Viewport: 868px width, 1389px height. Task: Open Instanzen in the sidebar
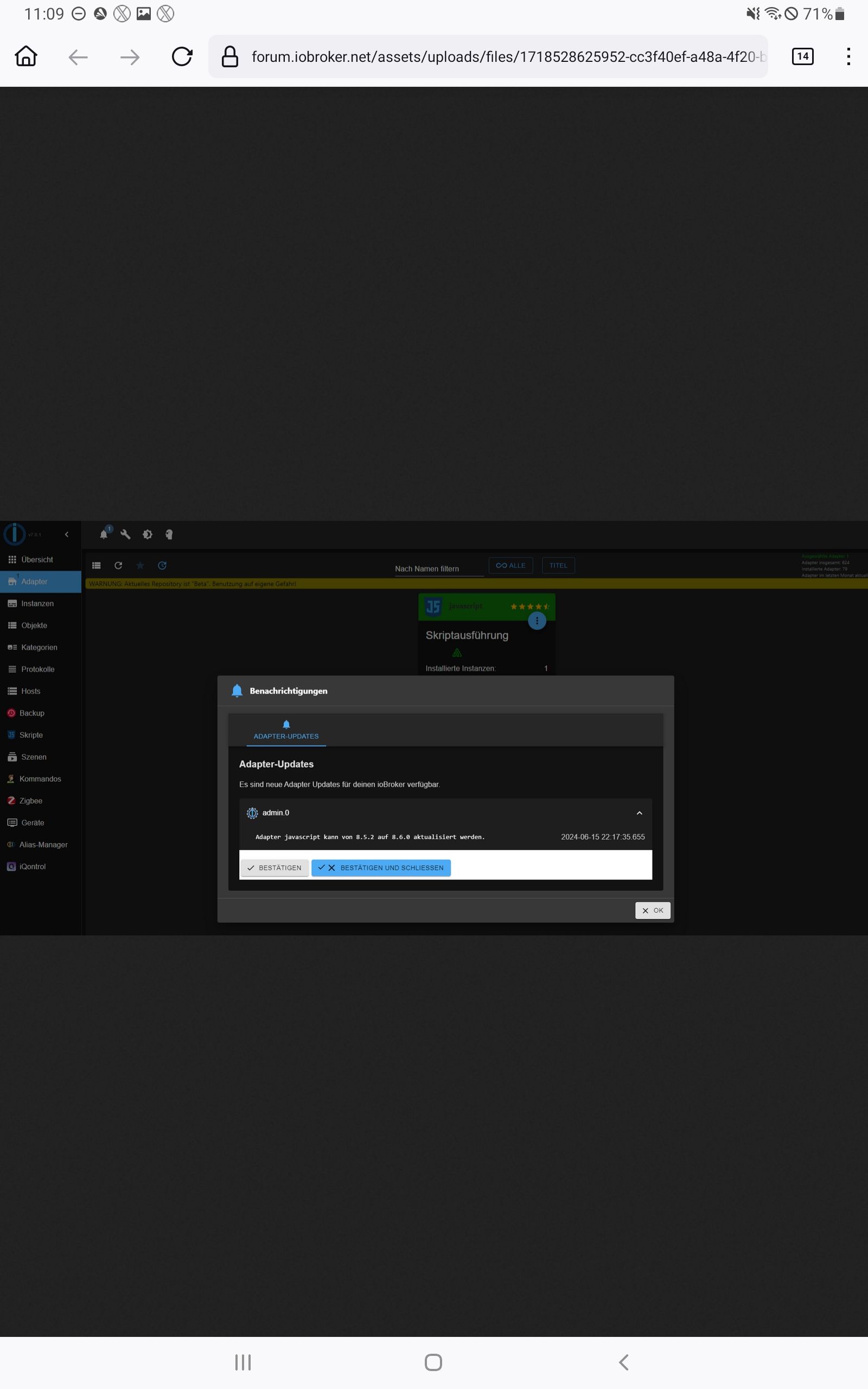point(37,603)
